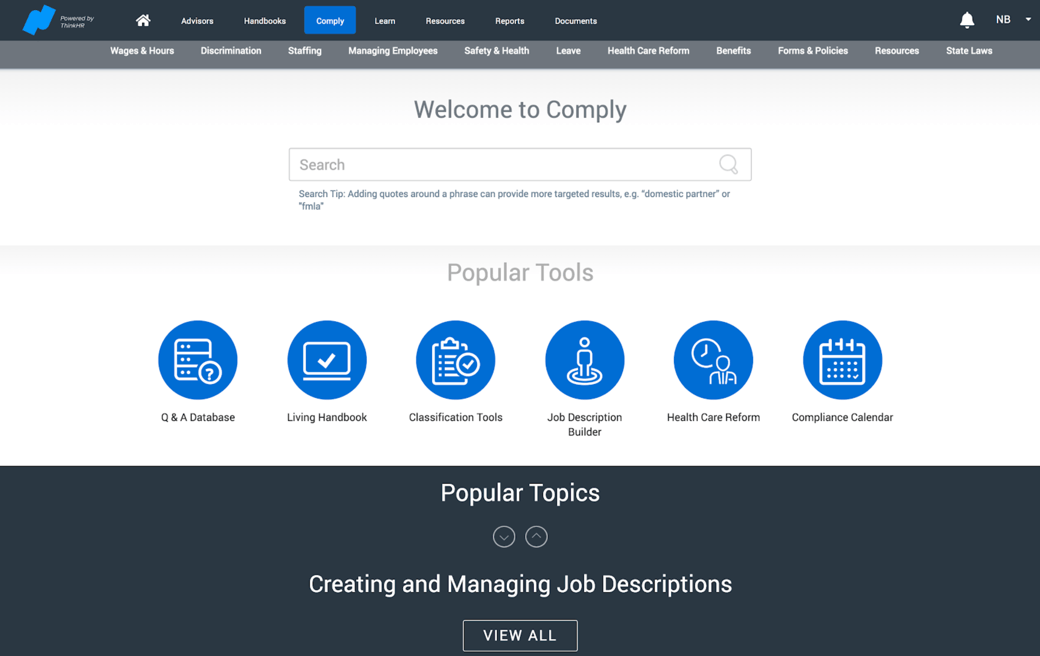Viewport: 1040px width, 656px height.
Task: Click the magnifier icon in search box
Action: pos(728,164)
